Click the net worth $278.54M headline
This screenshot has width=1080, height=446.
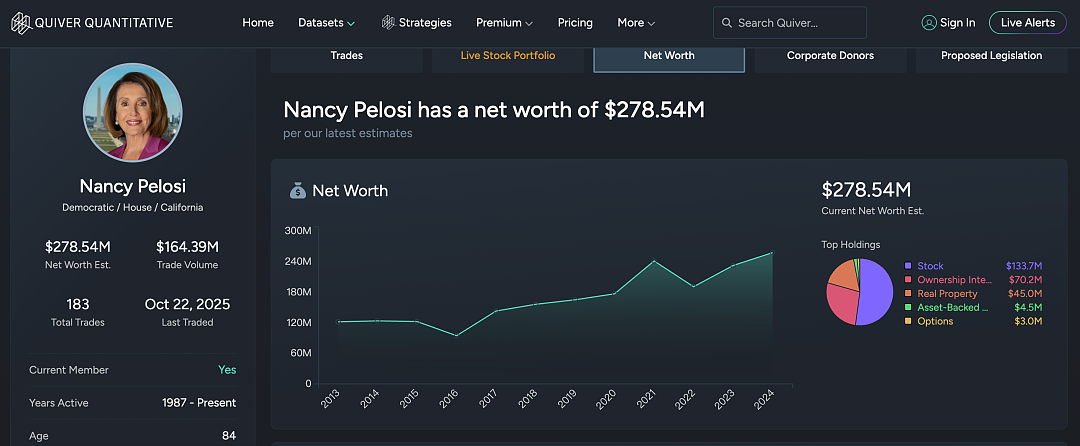[x=494, y=109]
